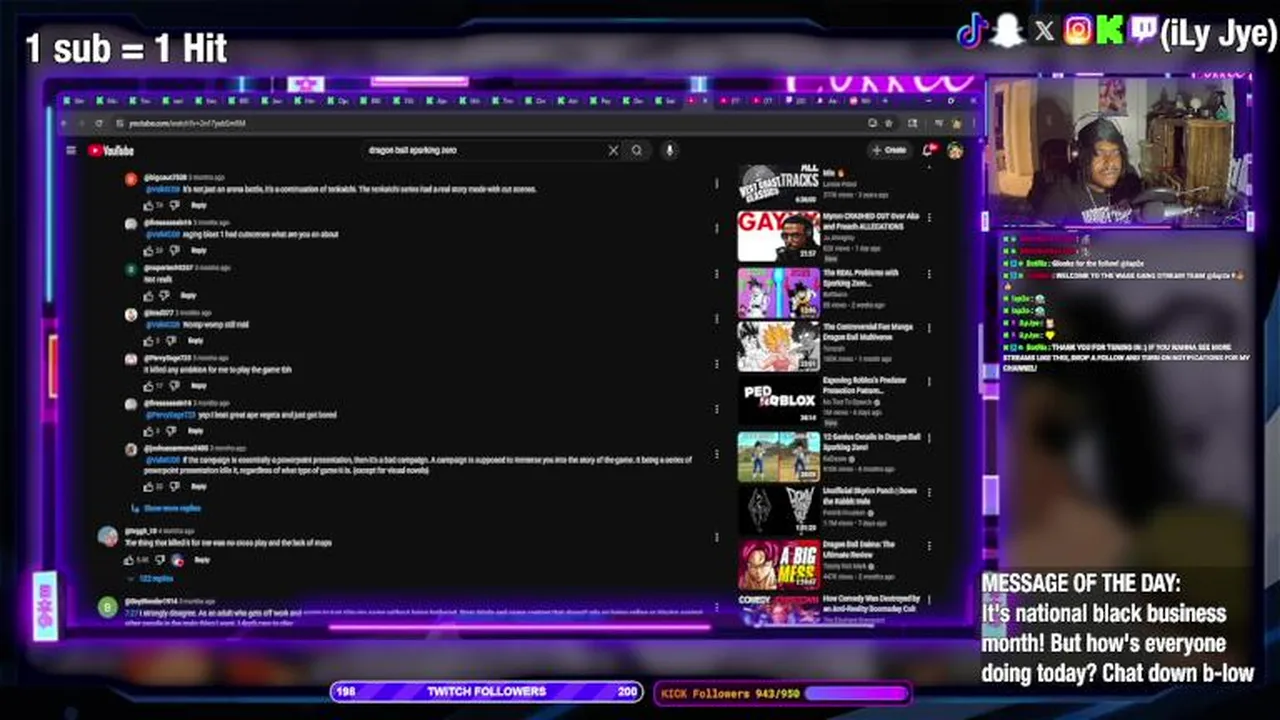Click the Twitch Followers progress bar

pyautogui.click(x=487, y=692)
